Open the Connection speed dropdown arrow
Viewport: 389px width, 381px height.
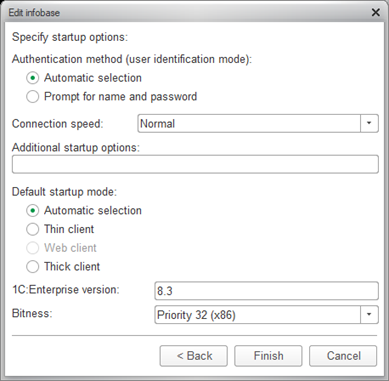point(369,123)
